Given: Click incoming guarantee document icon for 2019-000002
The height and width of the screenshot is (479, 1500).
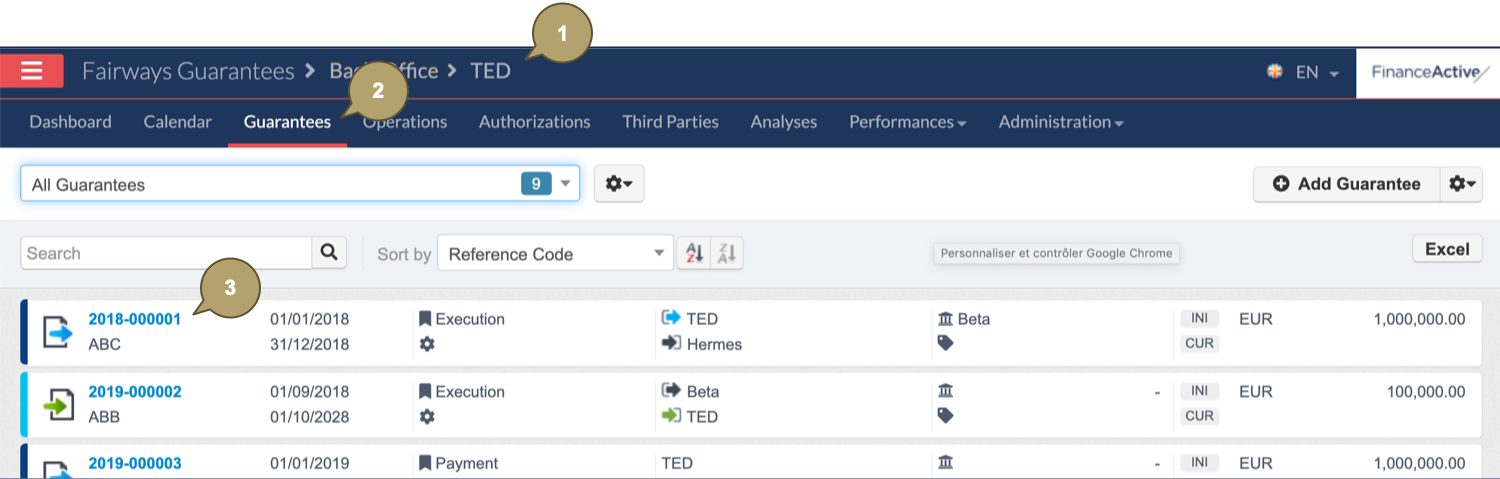Looking at the screenshot, I should point(58,404).
